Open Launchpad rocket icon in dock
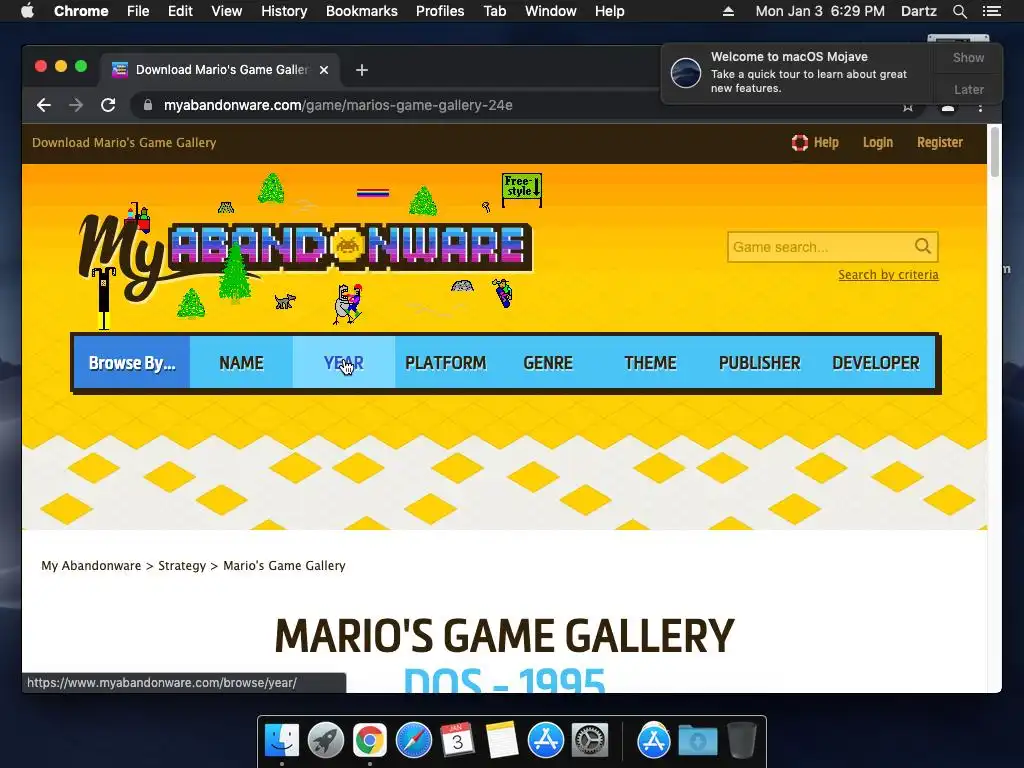Screen dimensions: 1024x768 coord(326,741)
